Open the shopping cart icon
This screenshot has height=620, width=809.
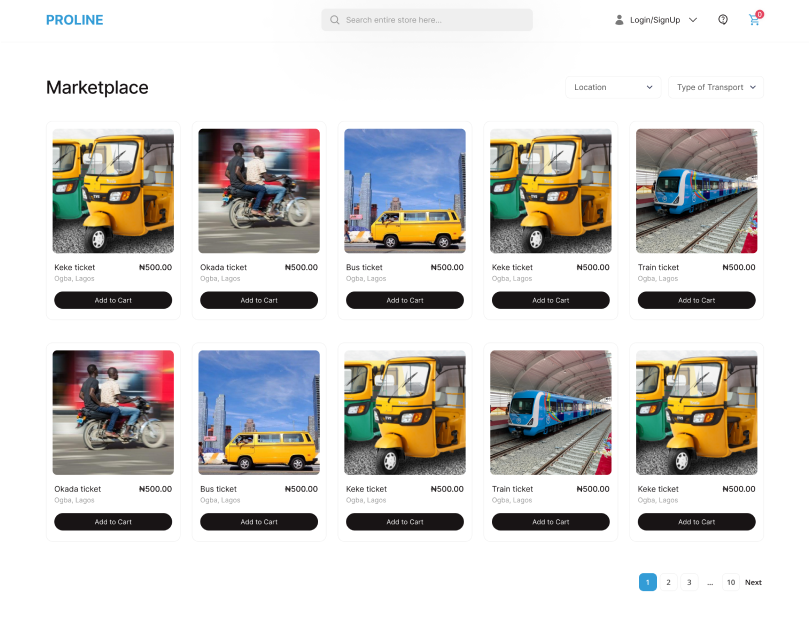(x=754, y=20)
